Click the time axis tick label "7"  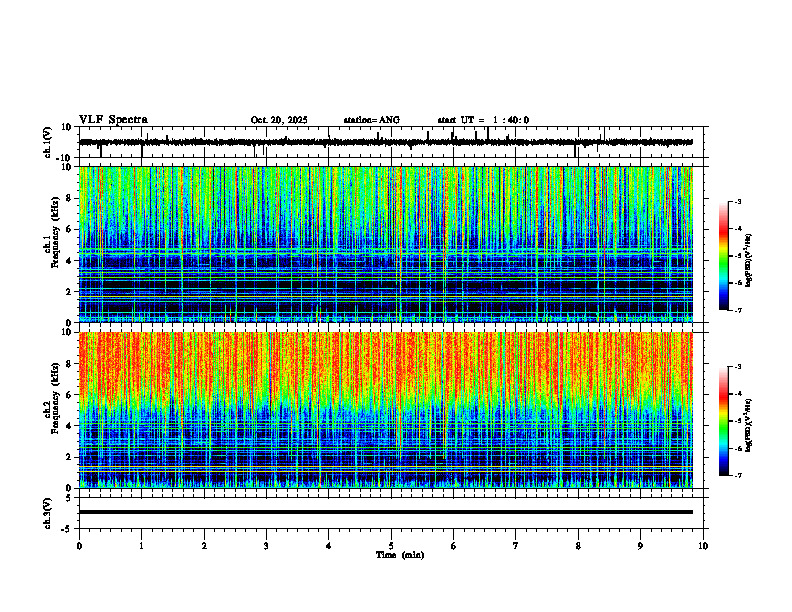[516, 546]
